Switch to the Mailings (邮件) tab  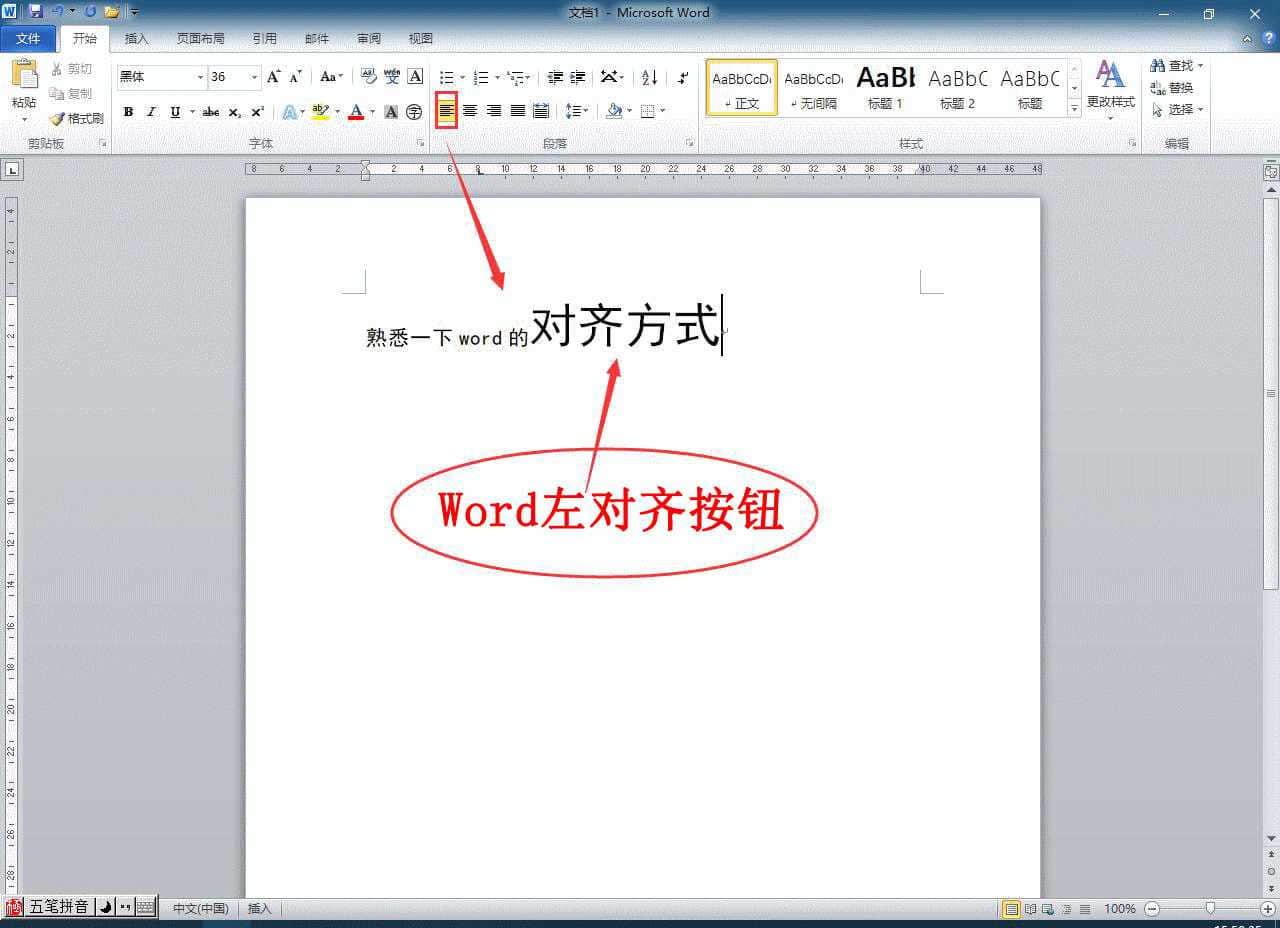click(x=317, y=39)
